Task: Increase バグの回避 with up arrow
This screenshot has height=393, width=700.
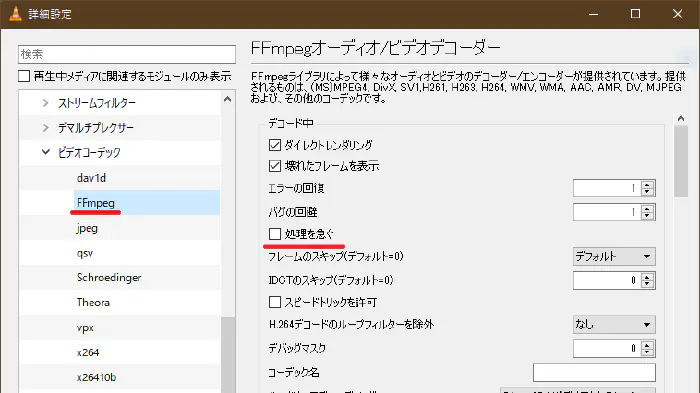Action: click(647, 209)
